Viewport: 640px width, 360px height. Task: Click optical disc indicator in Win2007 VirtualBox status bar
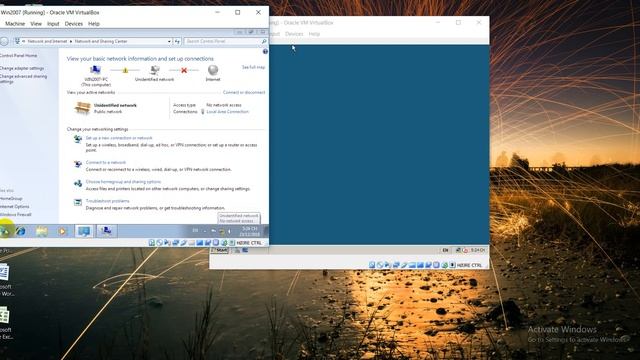point(160,243)
